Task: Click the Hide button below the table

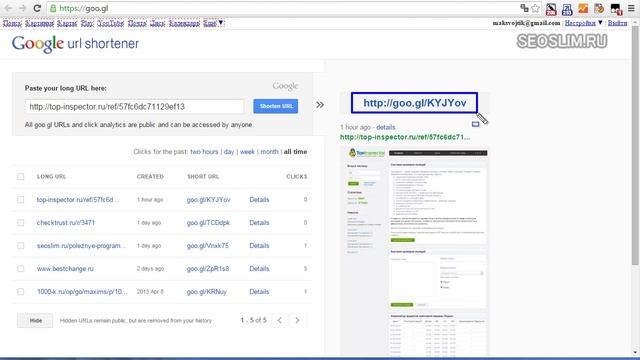Action: coord(35,320)
